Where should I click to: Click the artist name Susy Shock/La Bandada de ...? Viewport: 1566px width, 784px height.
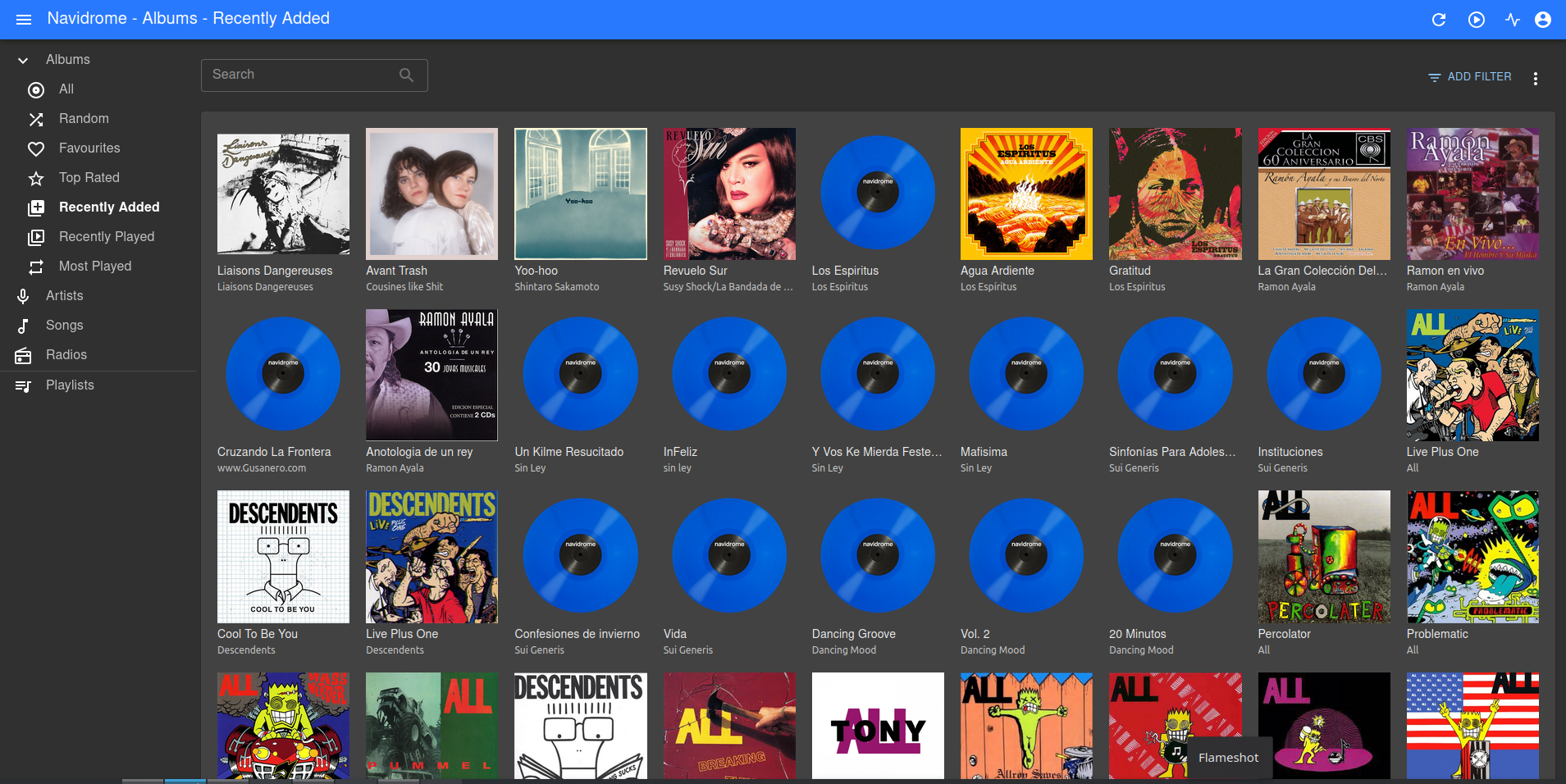pos(728,287)
